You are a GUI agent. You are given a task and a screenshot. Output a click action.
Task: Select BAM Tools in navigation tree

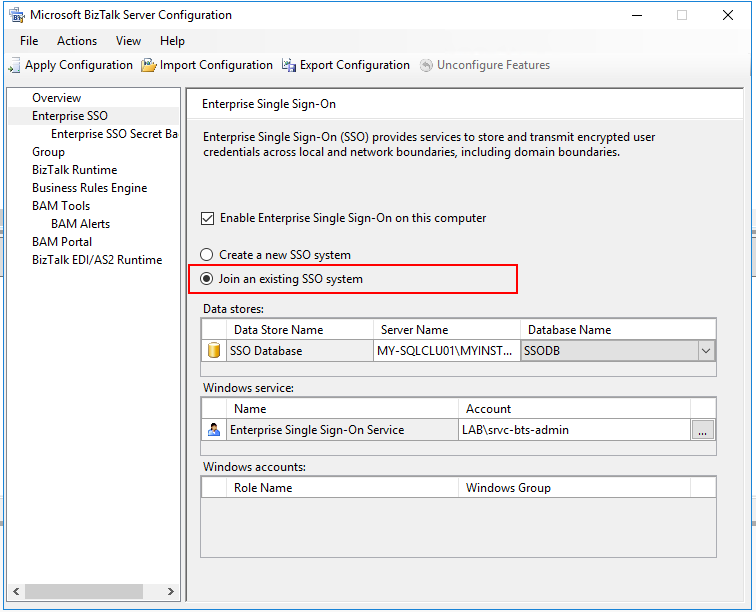pyautogui.click(x=61, y=205)
